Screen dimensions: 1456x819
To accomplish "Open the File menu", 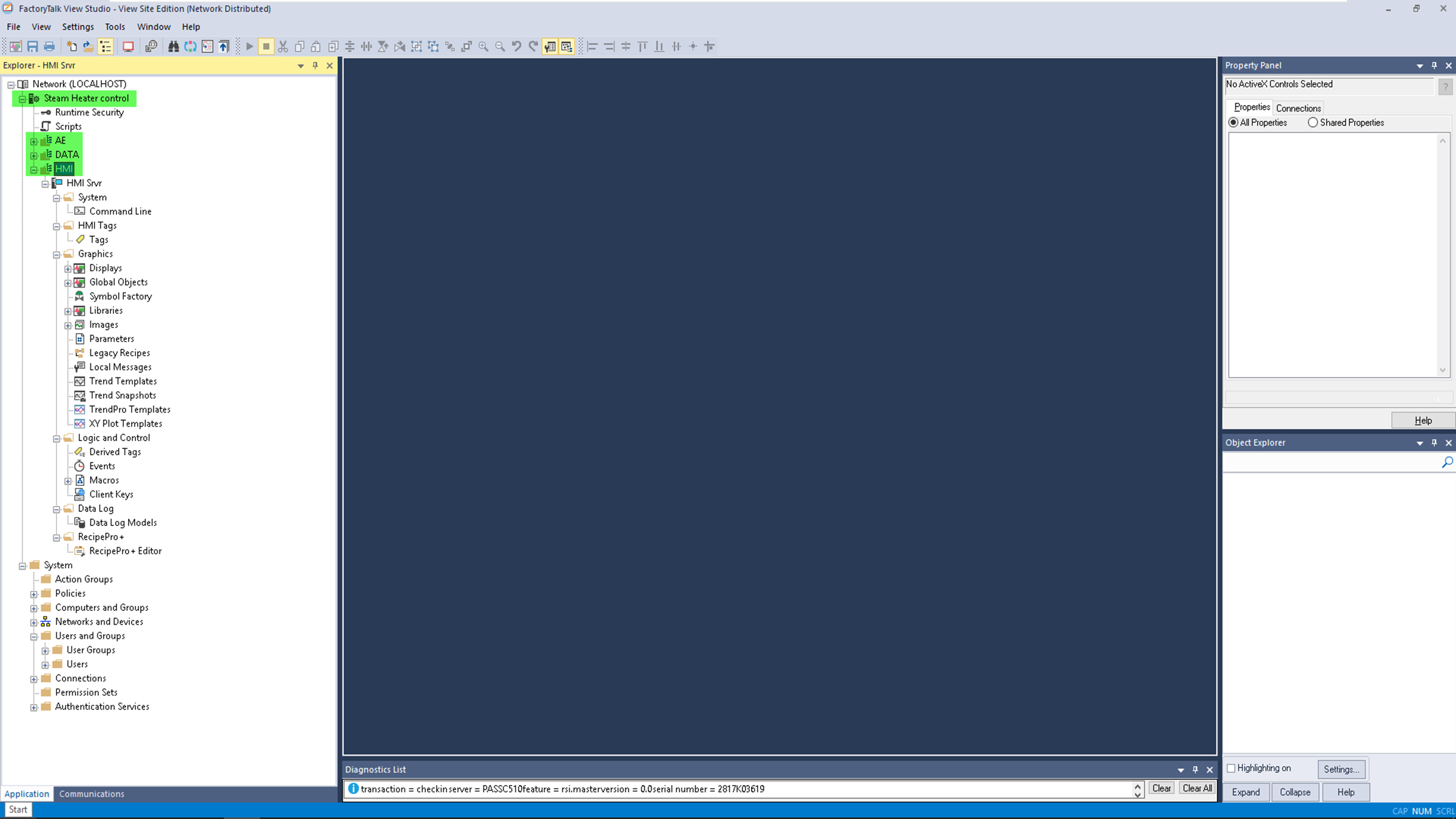I will [13, 27].
